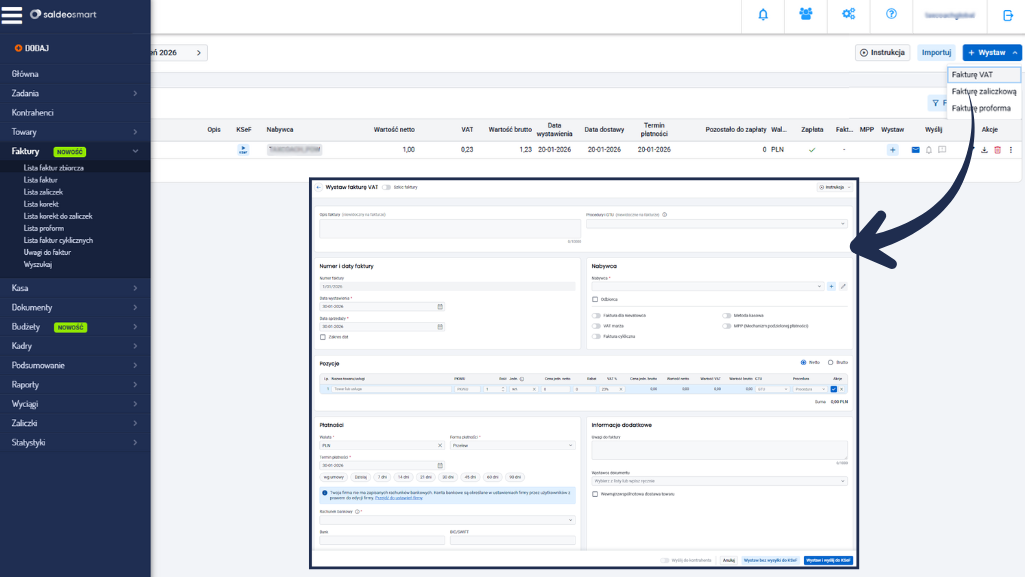Image resolution: width=1025 pixels, height=577 pixels.
Task: Click the logout icon in top right
Action: 1007,15
